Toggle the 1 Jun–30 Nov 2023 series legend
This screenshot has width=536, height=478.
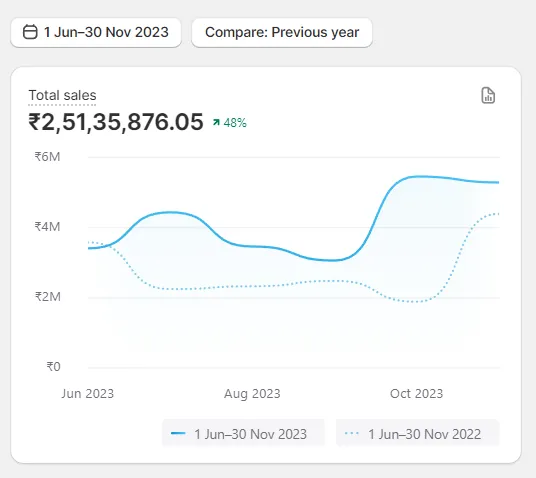(243, 434)
